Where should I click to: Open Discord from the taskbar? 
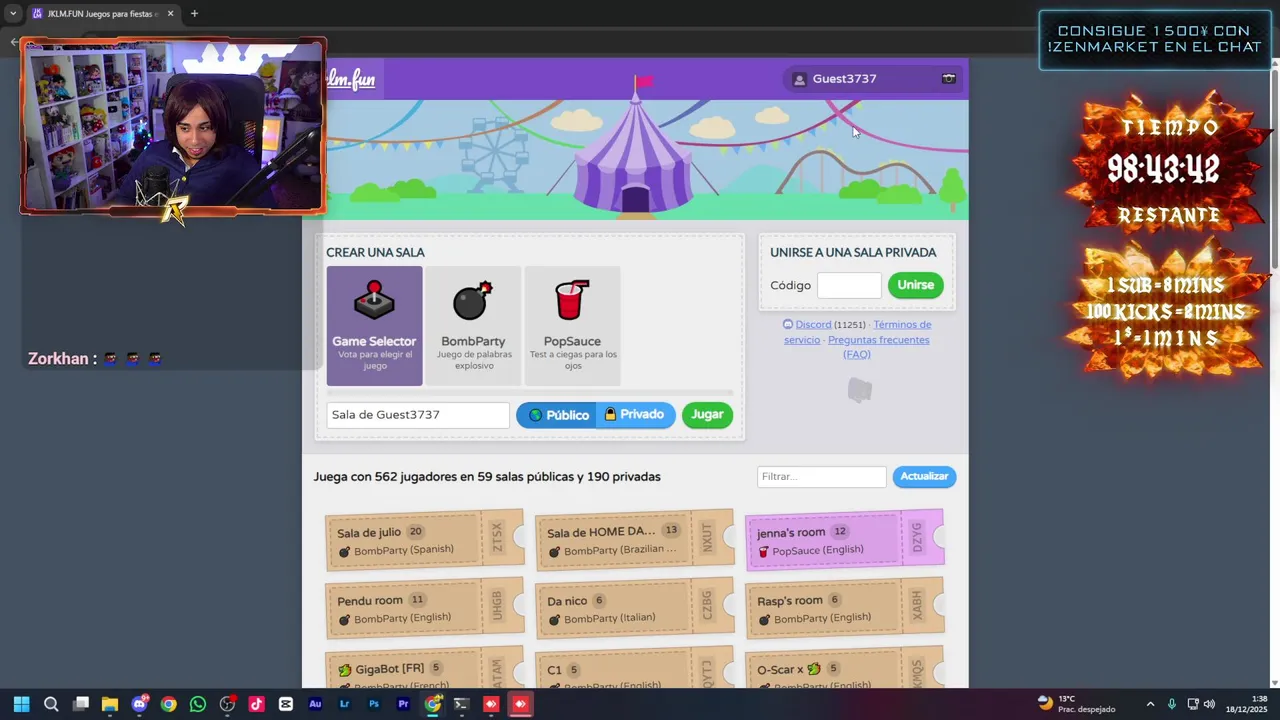pos(140,704)
